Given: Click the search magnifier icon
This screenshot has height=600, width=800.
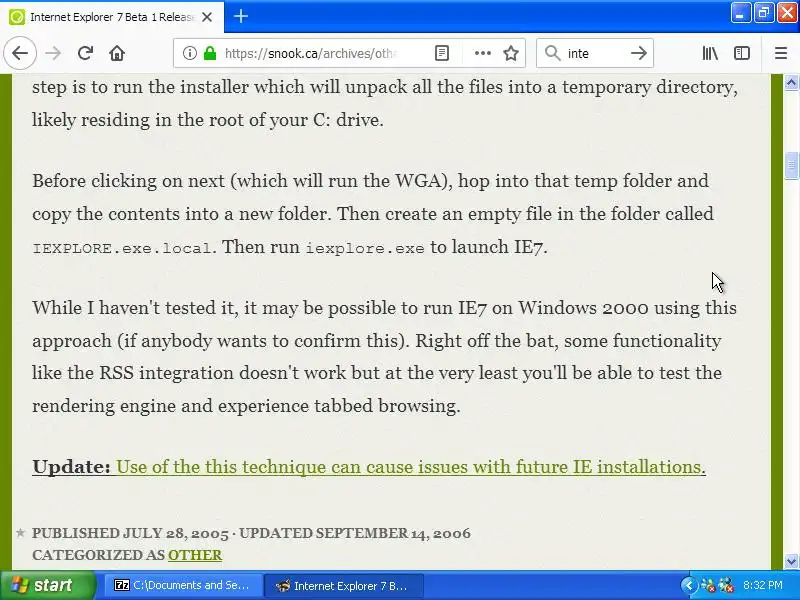Looking at the screenshot, I should 552,53.
